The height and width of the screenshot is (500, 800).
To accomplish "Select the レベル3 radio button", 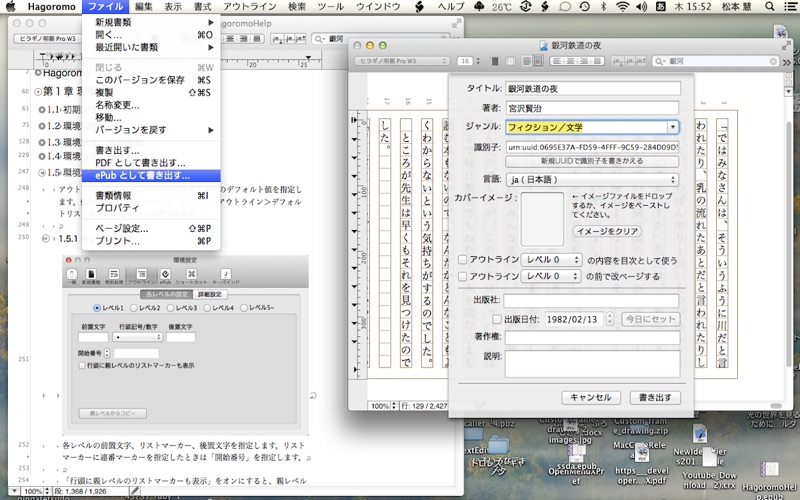I will 170,308.
